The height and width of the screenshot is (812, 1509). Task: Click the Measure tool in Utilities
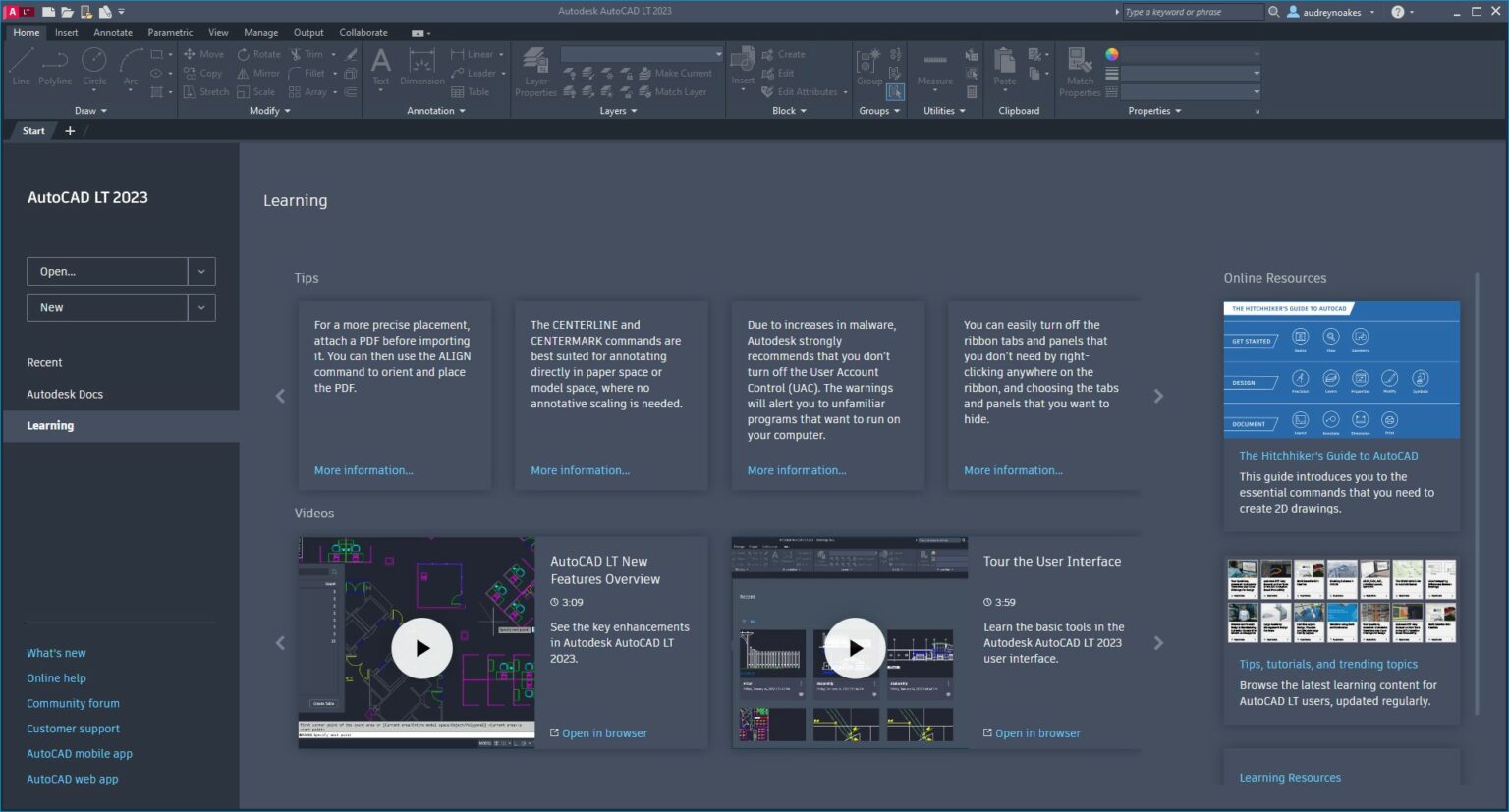coord(933,69)
